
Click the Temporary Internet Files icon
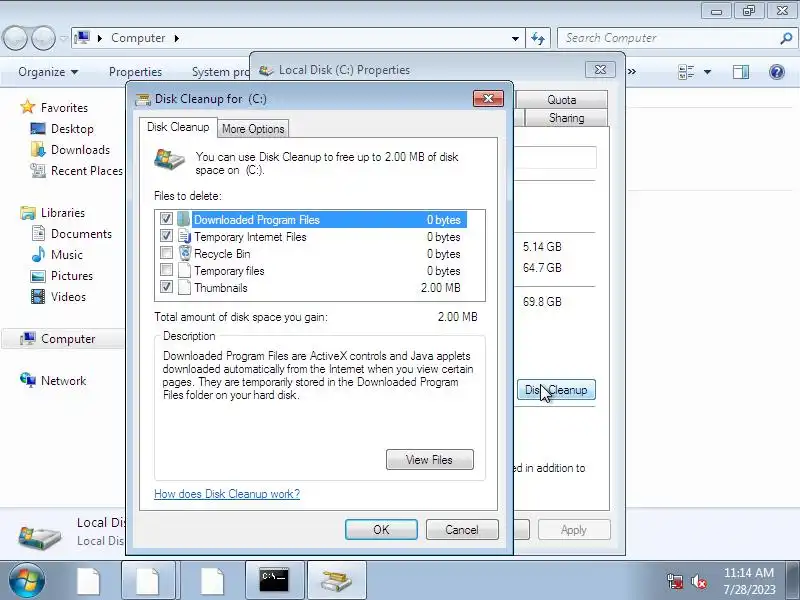click(184, 236)
